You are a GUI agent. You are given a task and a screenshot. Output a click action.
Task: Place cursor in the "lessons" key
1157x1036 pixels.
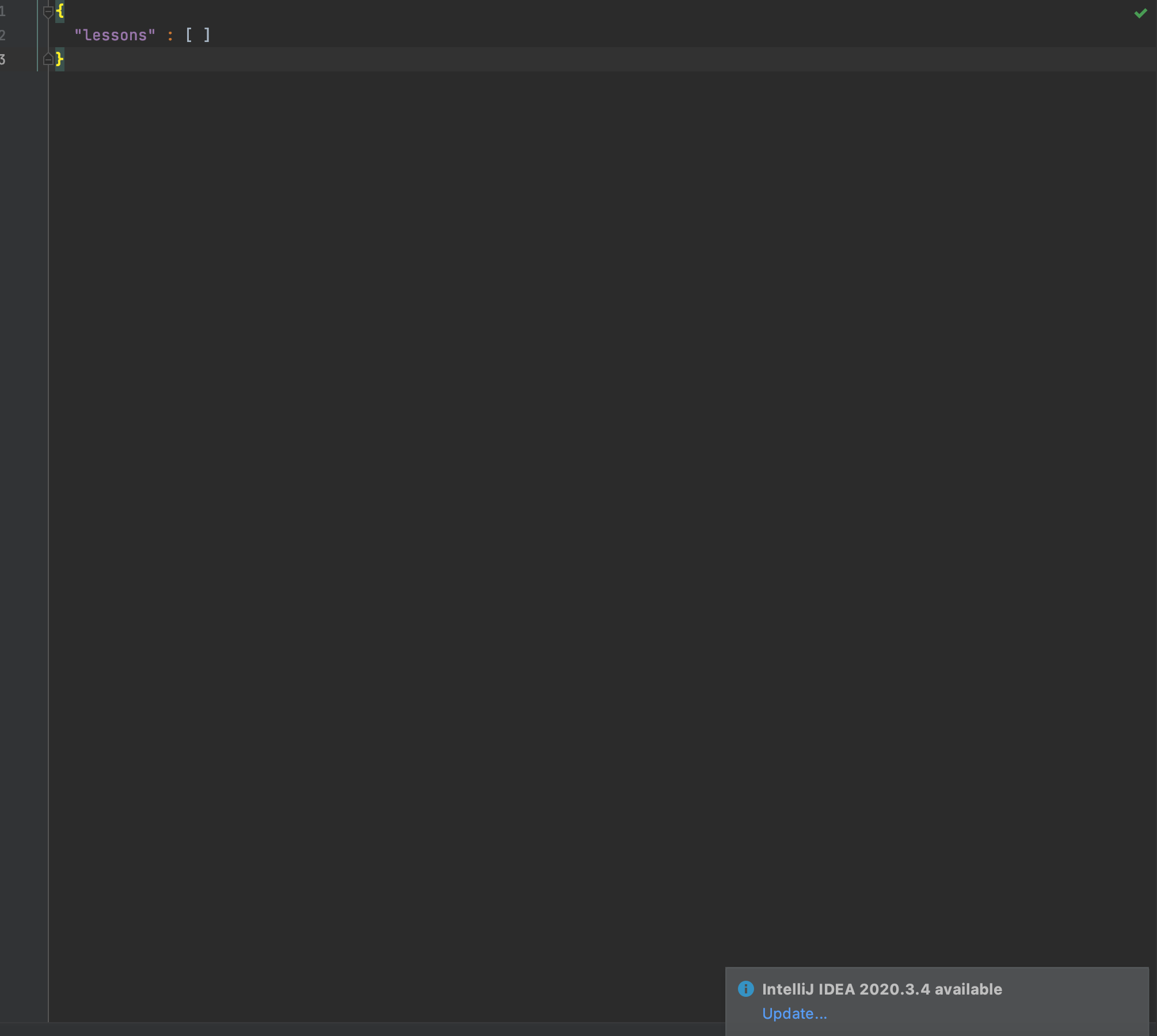click(x=115, y=35)
